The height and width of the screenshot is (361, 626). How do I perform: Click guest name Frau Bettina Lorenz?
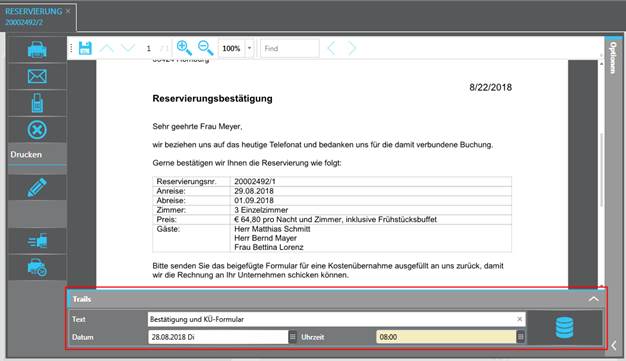(269, 247)
